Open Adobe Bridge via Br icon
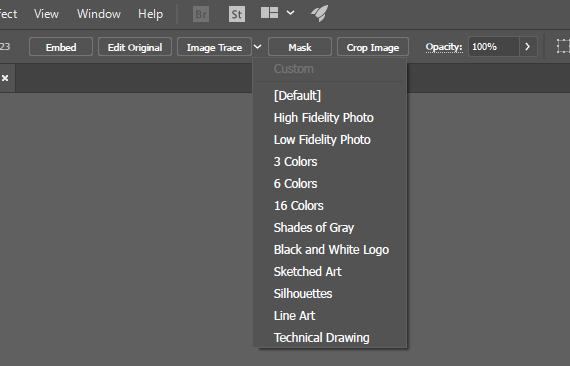 pos(201,14)
